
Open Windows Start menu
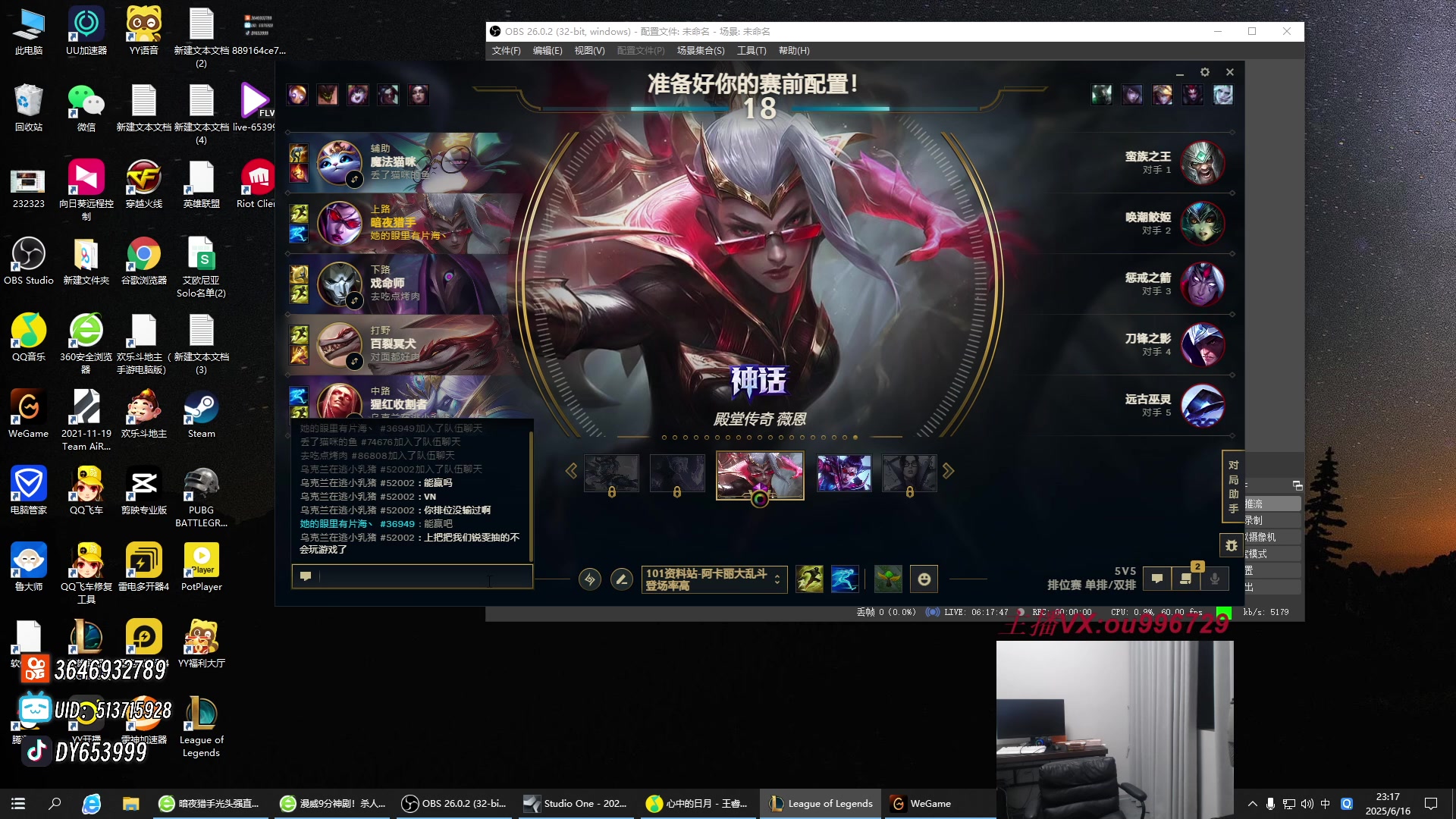coord(18,804)
